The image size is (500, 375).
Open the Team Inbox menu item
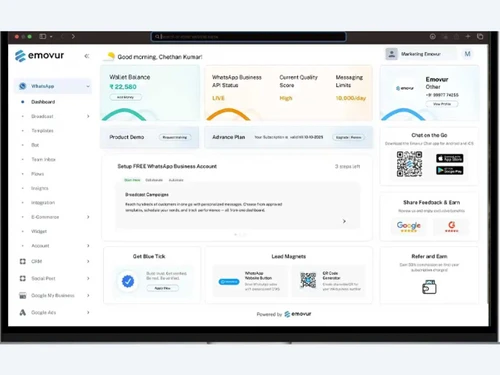43,159
